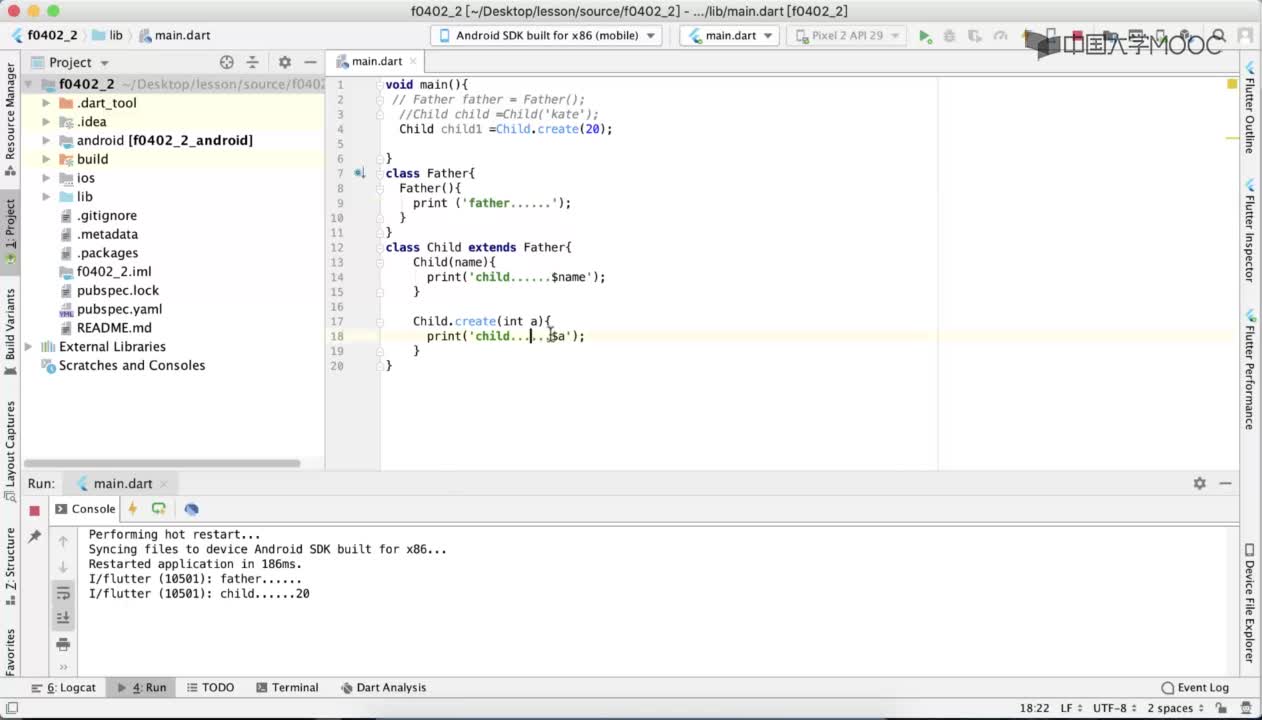The height and width of the screenshot is (720, 1262).
Task: Toggle the Flutter Outline panel
Action: (1250, 106)
